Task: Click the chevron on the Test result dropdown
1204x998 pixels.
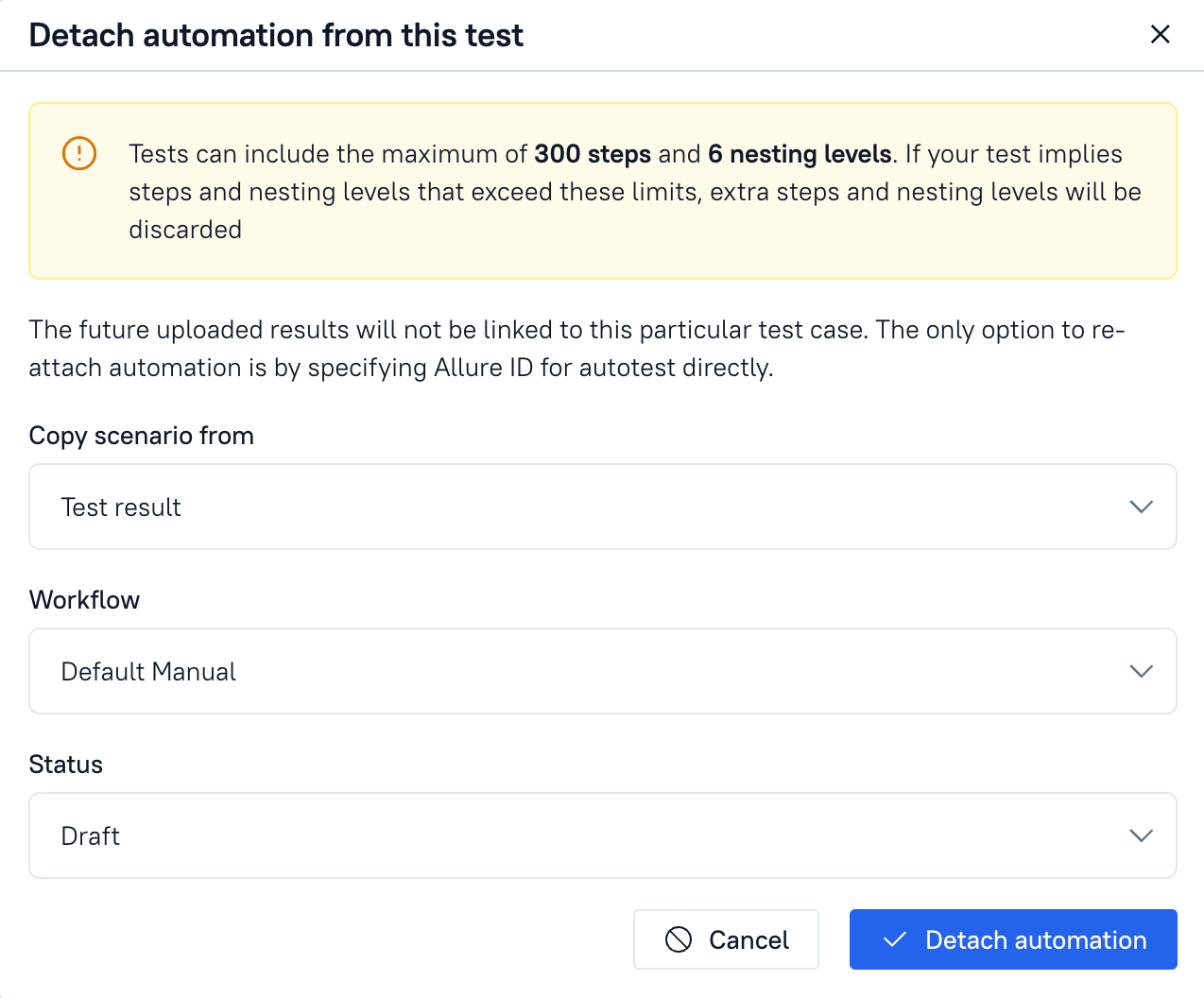Action: tap(1141, 507)
